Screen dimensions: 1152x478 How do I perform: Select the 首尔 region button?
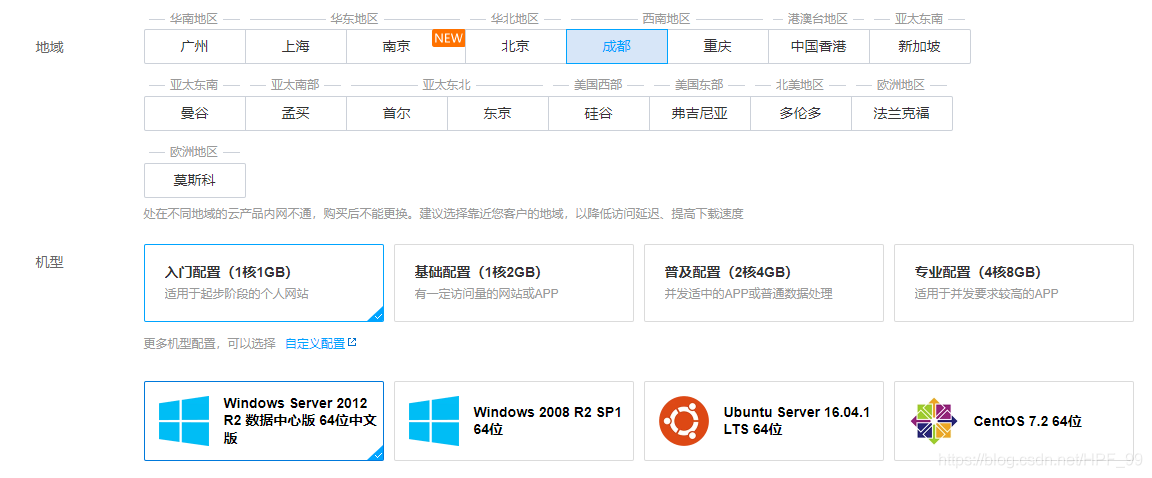point(397,114)
